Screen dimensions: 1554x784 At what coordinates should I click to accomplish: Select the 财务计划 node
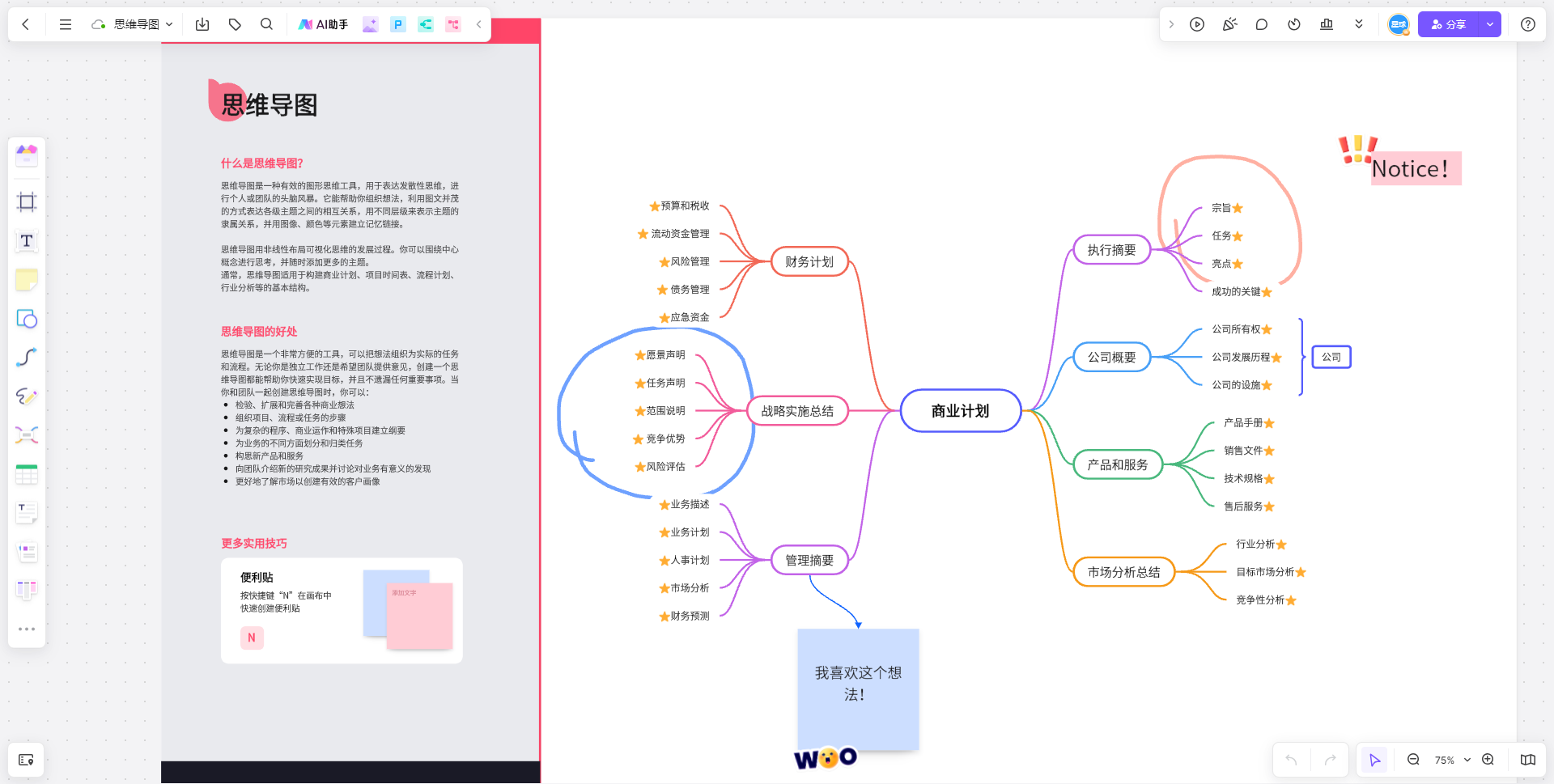coord(809,261)
